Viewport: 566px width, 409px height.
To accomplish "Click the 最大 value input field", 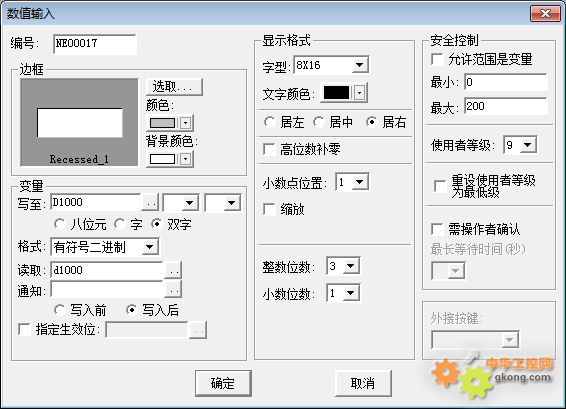I will point(506,106).
